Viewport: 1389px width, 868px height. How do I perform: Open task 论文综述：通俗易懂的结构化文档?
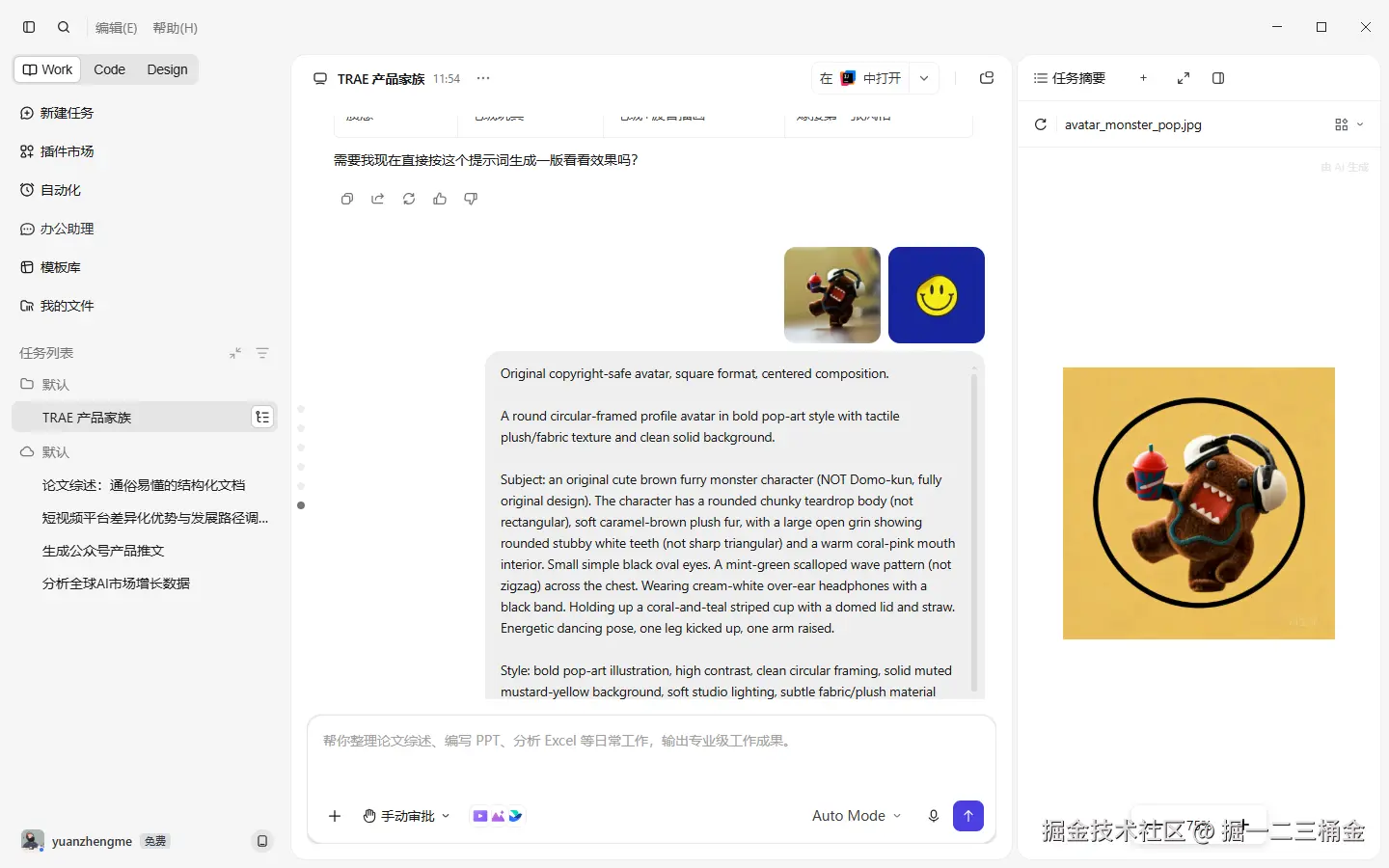[x=144, y=485]
